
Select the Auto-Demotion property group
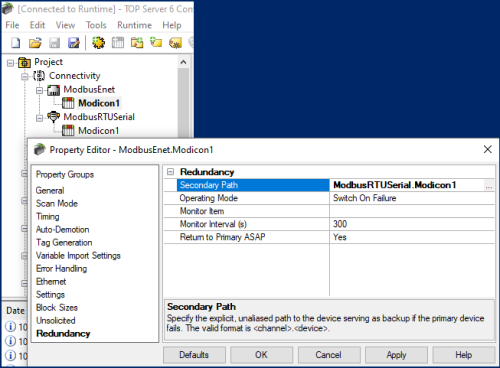point(63,230)
